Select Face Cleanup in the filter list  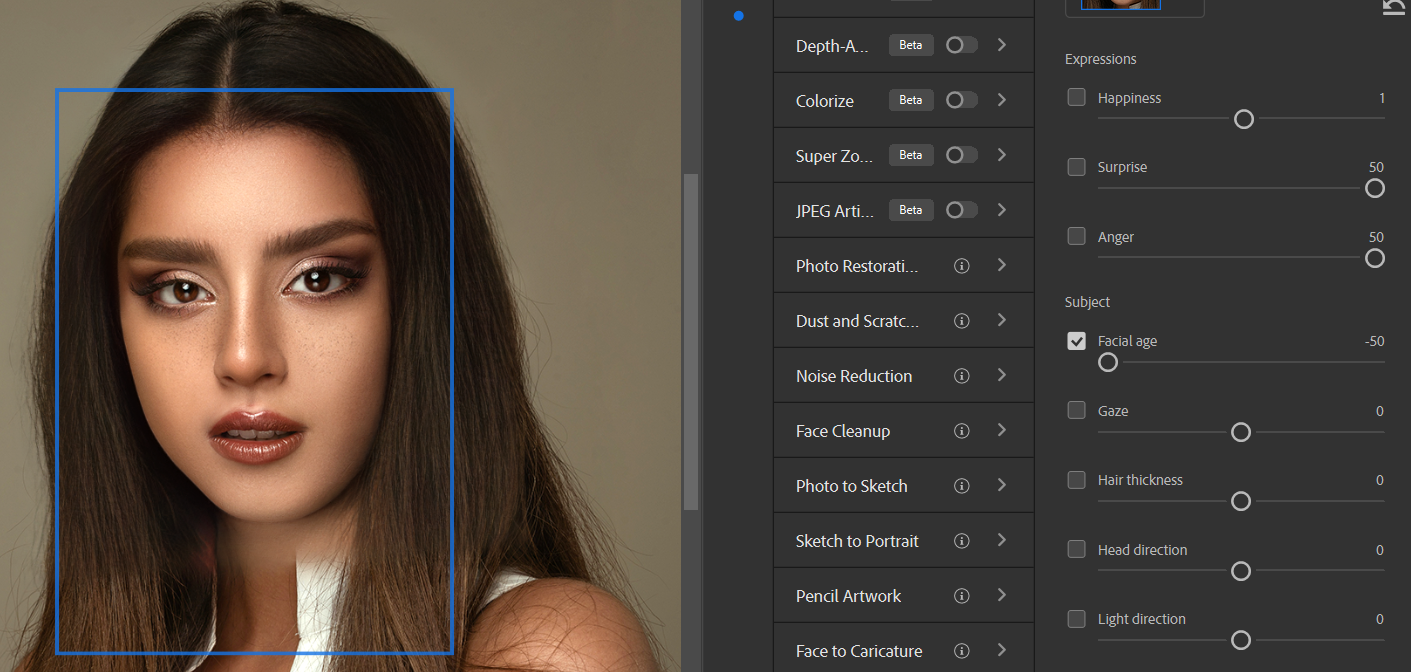[x=842, y=431]
